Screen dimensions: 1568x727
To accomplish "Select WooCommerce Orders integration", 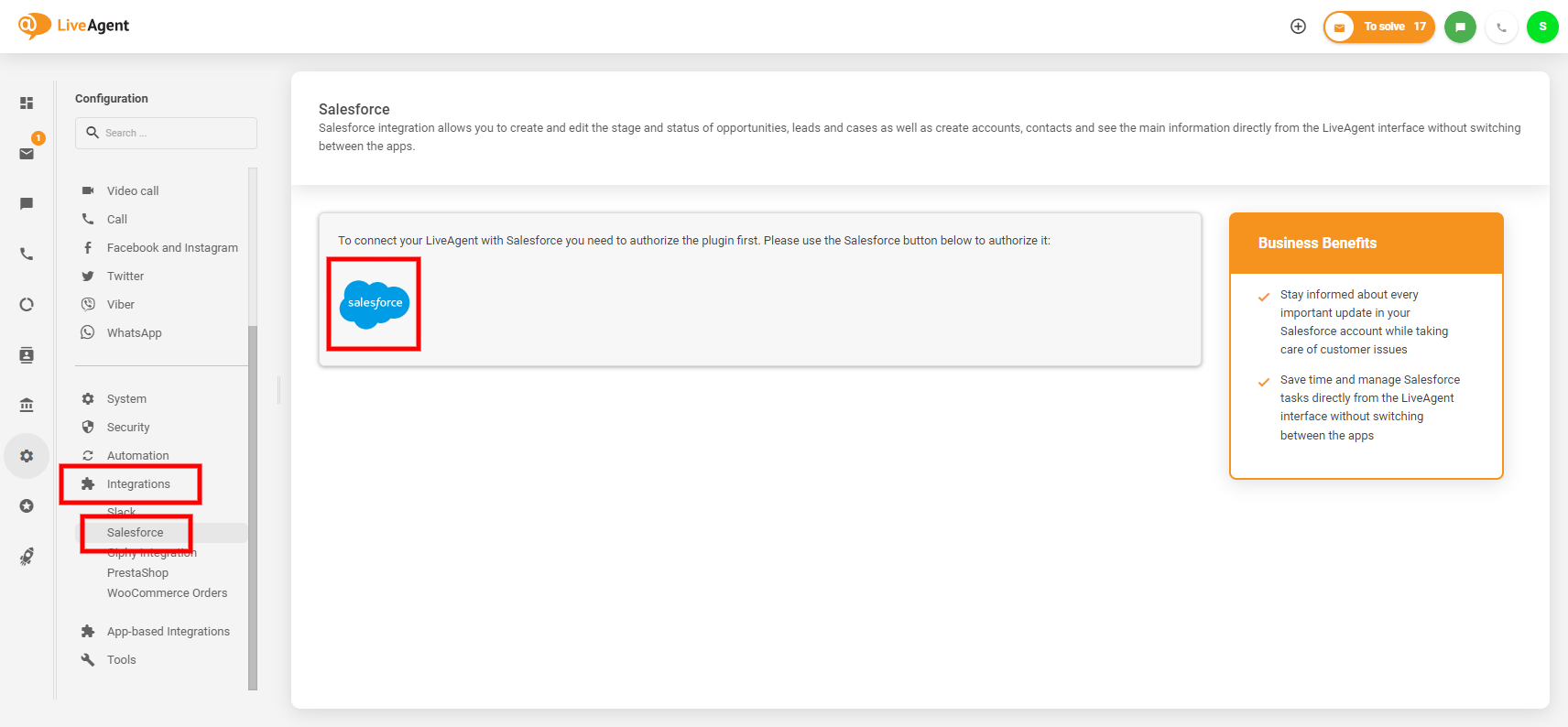I will pos(167,593).
